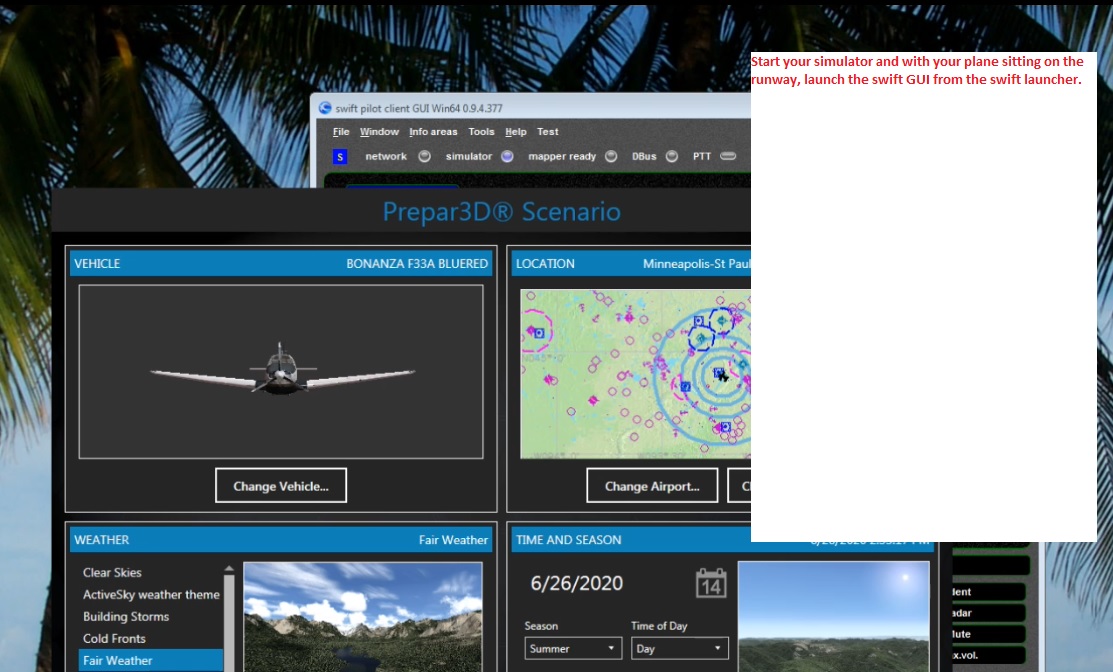Click the Change Vehicle... button
1113x672 pixels.
click(x=281, y=486)
